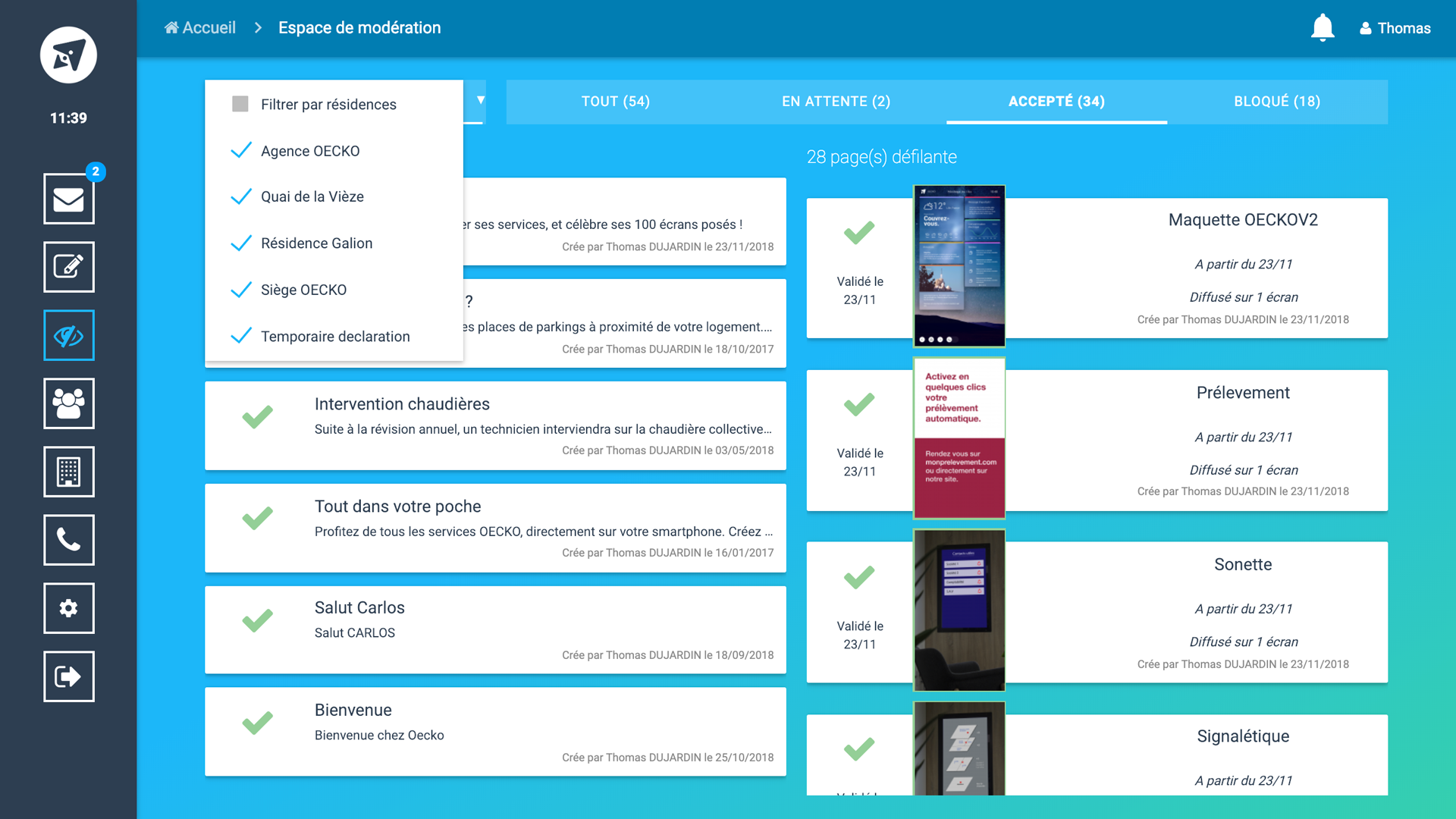Uncheck Agence OECKO in the filter
Viewport: 1456px width, 819px height.
click(241, 151)
